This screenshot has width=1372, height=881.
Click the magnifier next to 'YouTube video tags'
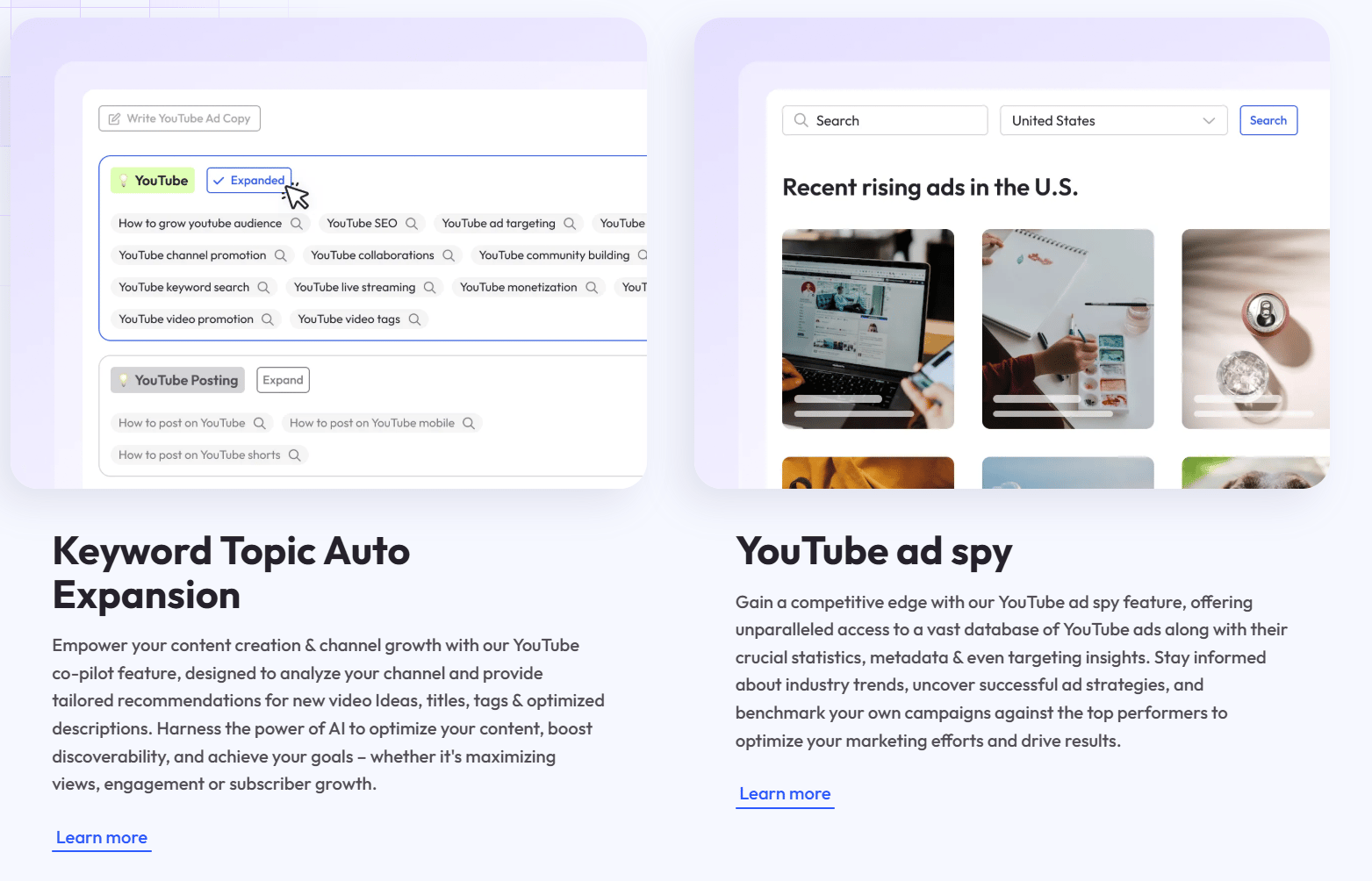[414, 319]
